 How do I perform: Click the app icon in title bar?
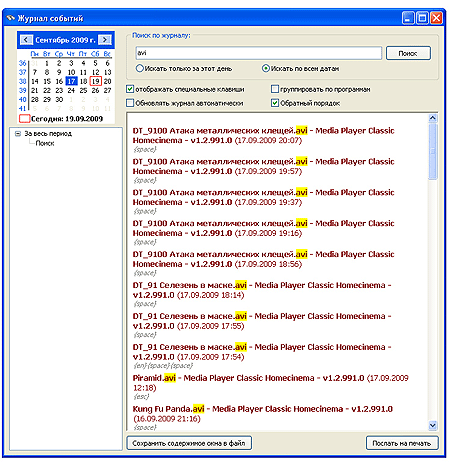11,18
